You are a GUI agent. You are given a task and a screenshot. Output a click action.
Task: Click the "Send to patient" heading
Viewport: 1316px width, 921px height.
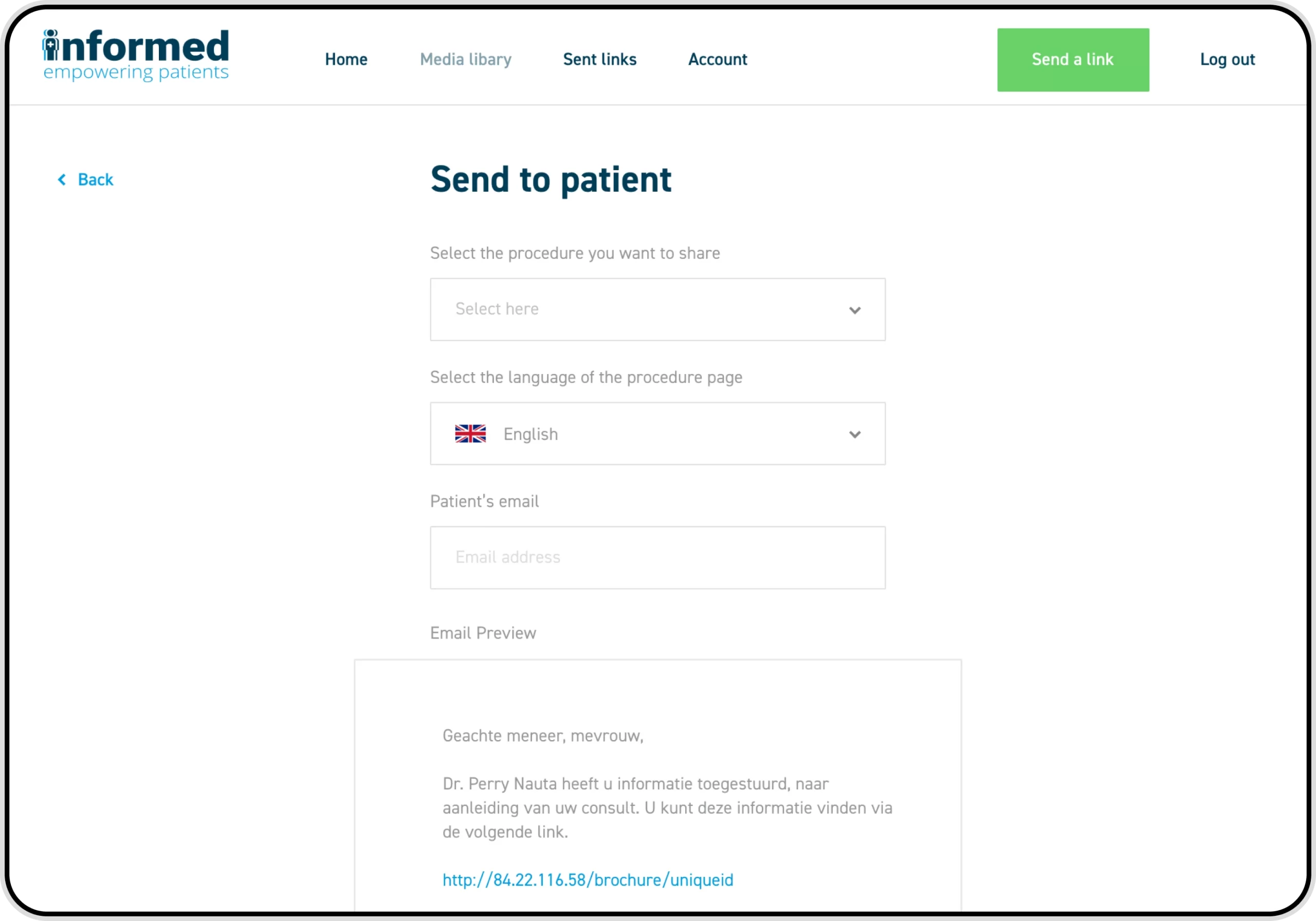click(x=550, y=180)
